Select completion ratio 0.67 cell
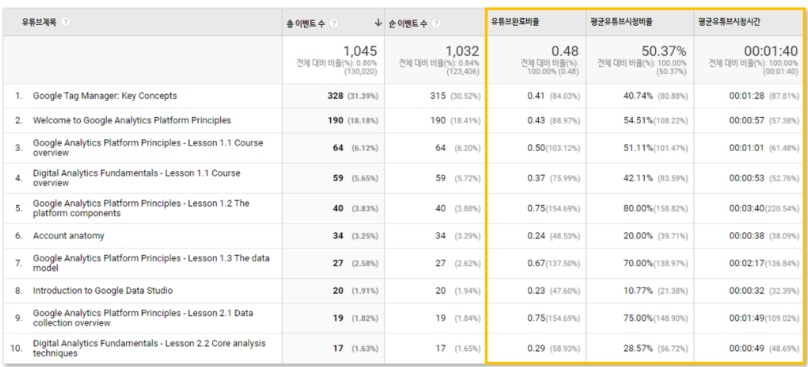The width and height of the screenshot is (808, 367). click(536, 263)
